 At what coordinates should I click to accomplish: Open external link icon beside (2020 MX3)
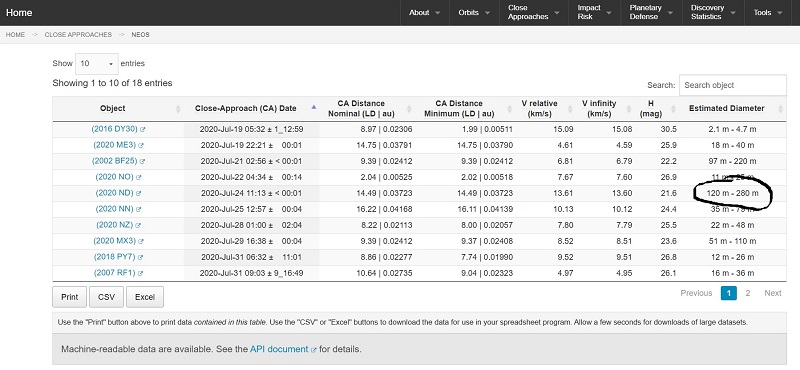[x=141, y=241]
